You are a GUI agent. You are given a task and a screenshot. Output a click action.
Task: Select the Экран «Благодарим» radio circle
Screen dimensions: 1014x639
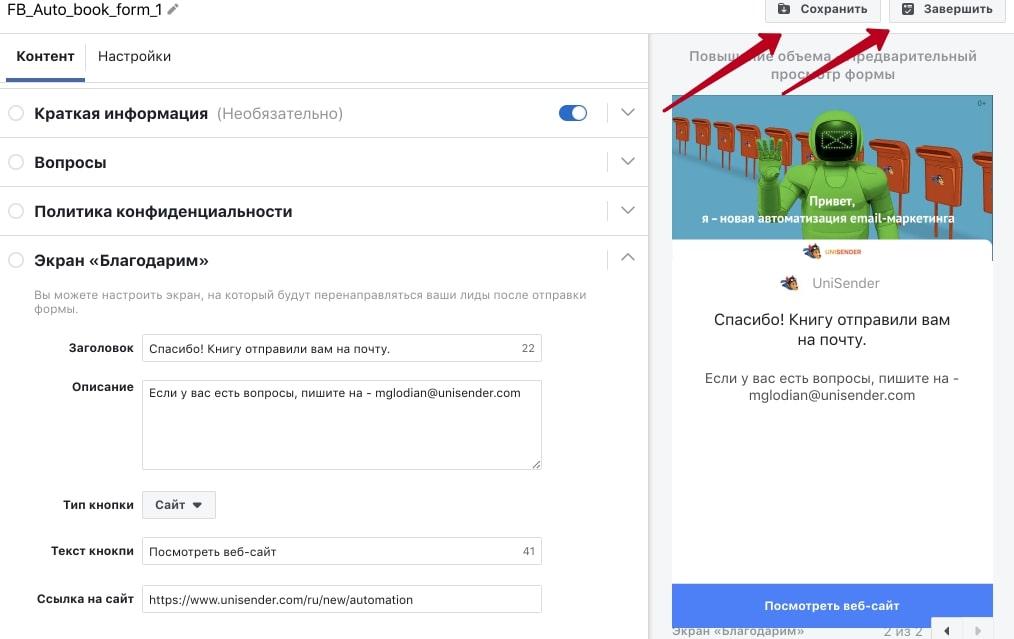[16, 260]
